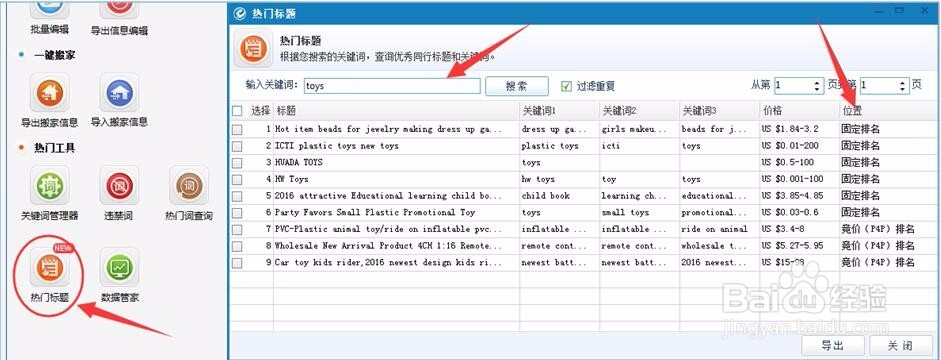Toggle the select-all checkbox in table header

click(x=237, y=110)
